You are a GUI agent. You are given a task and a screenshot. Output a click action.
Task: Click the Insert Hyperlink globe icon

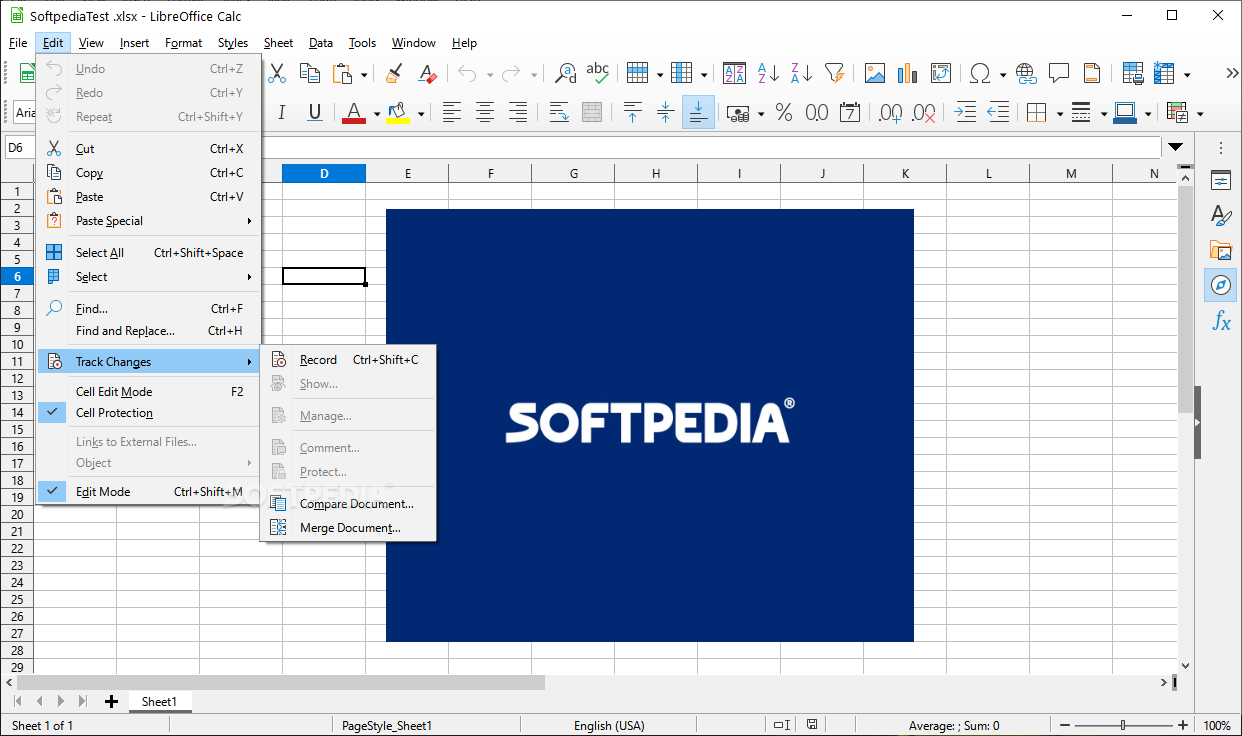[1026, 73]
